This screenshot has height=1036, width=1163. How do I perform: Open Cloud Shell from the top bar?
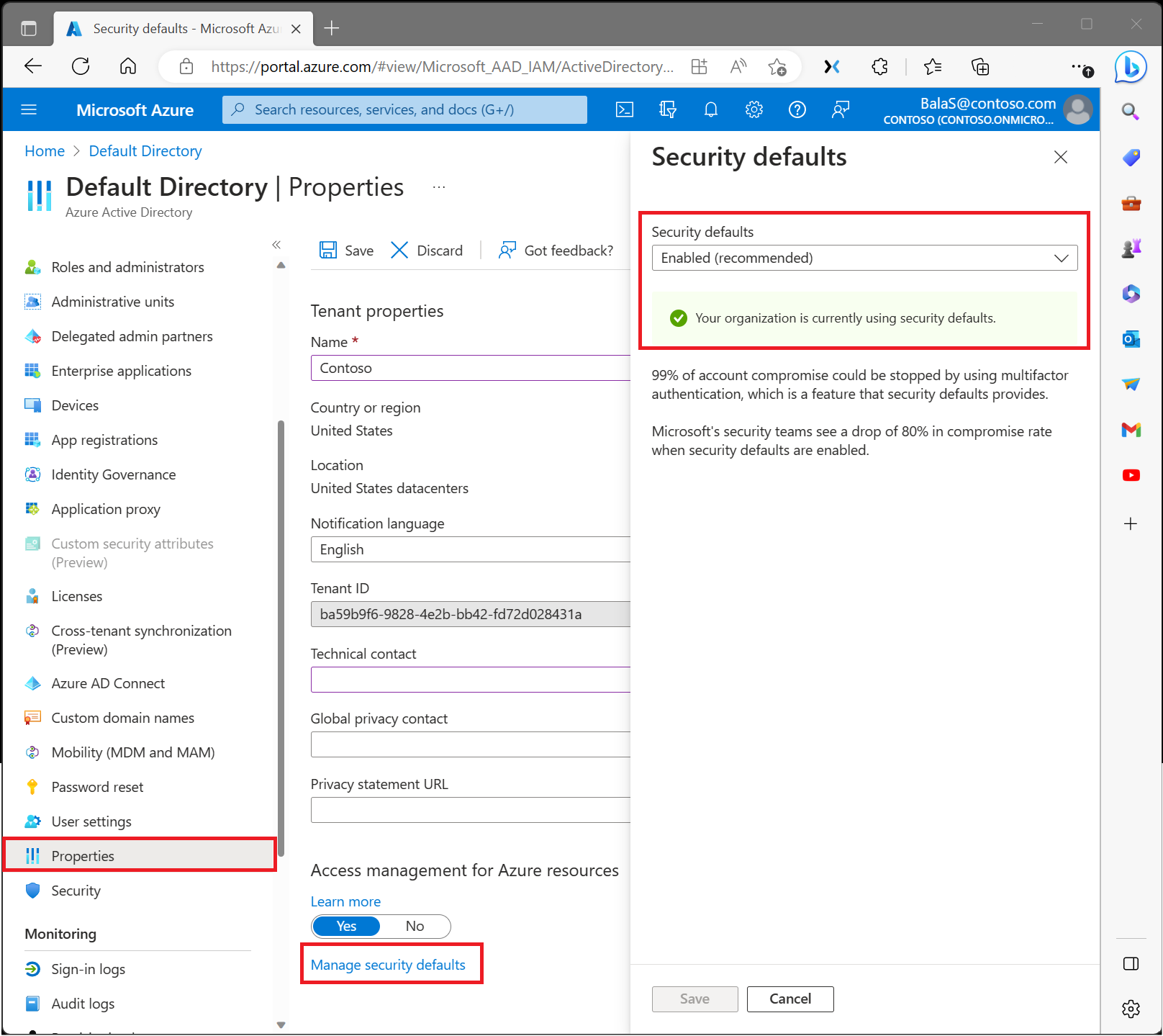[625, 109]
